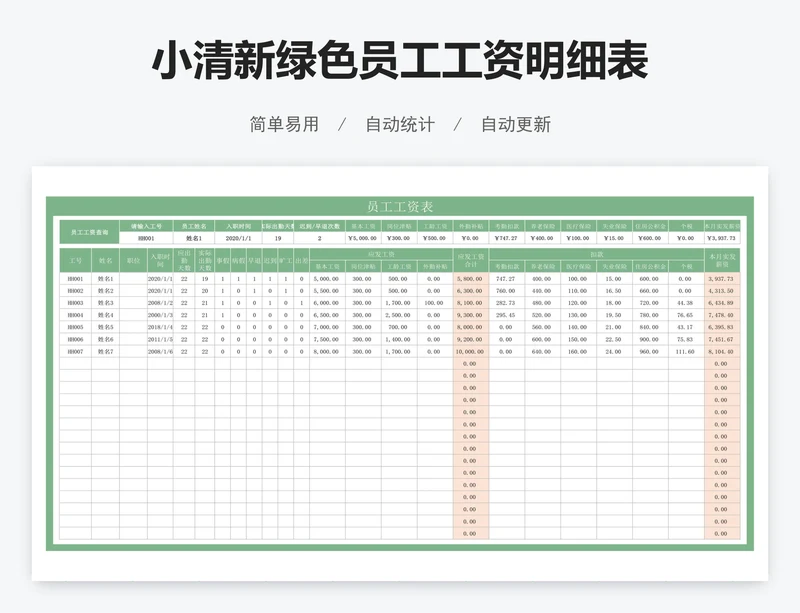Image resolution: width=800 pixels, height=613 pixels.
Task: Select the 111.60 income tax cell
Action: click(x=686, y=352)
